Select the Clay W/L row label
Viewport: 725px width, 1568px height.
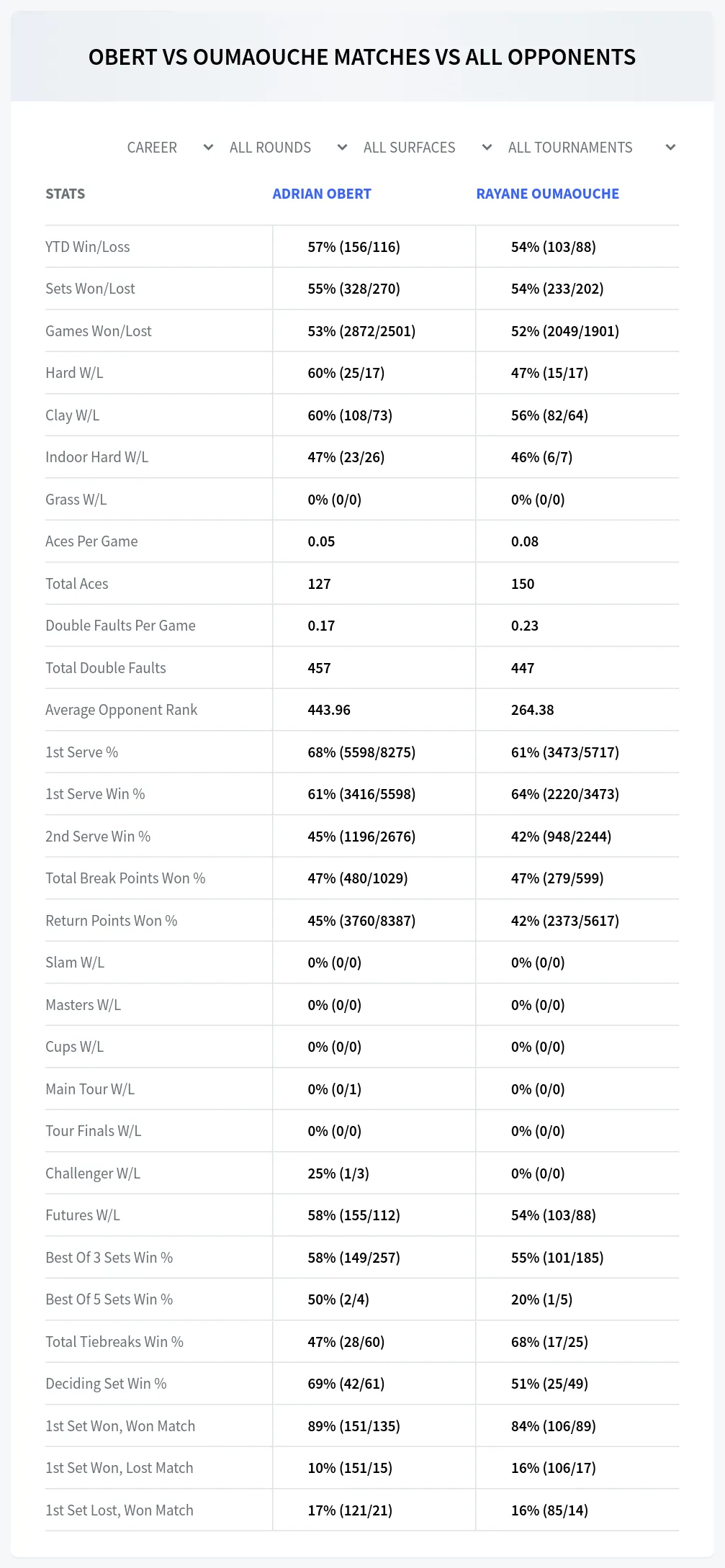pyautogui.click(x=72, y=415)
